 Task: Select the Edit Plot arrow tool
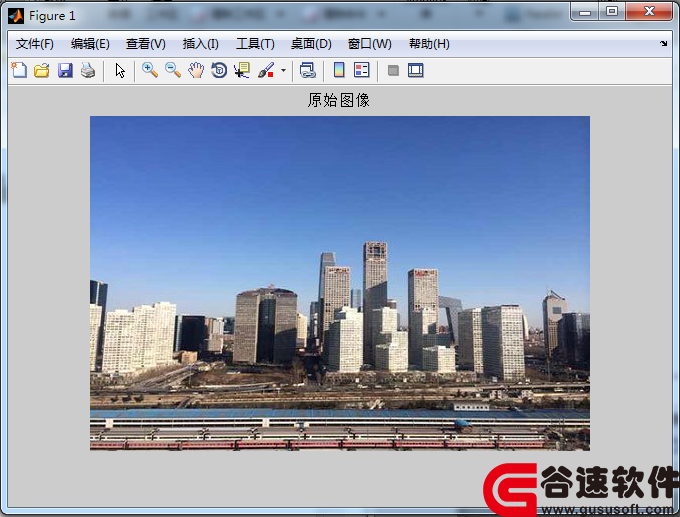[120, 70]
